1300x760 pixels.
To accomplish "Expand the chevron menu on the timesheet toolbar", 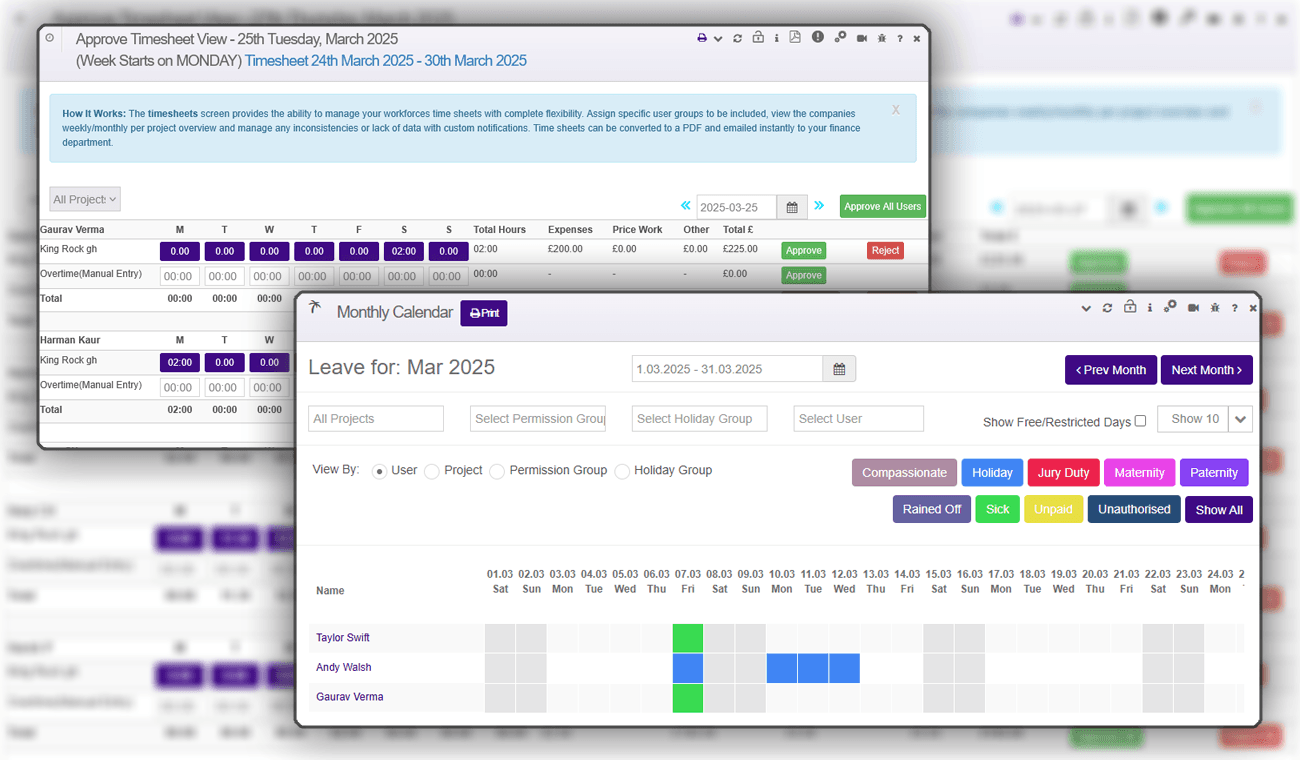I will pyautogui.click(x=716, y=37).
